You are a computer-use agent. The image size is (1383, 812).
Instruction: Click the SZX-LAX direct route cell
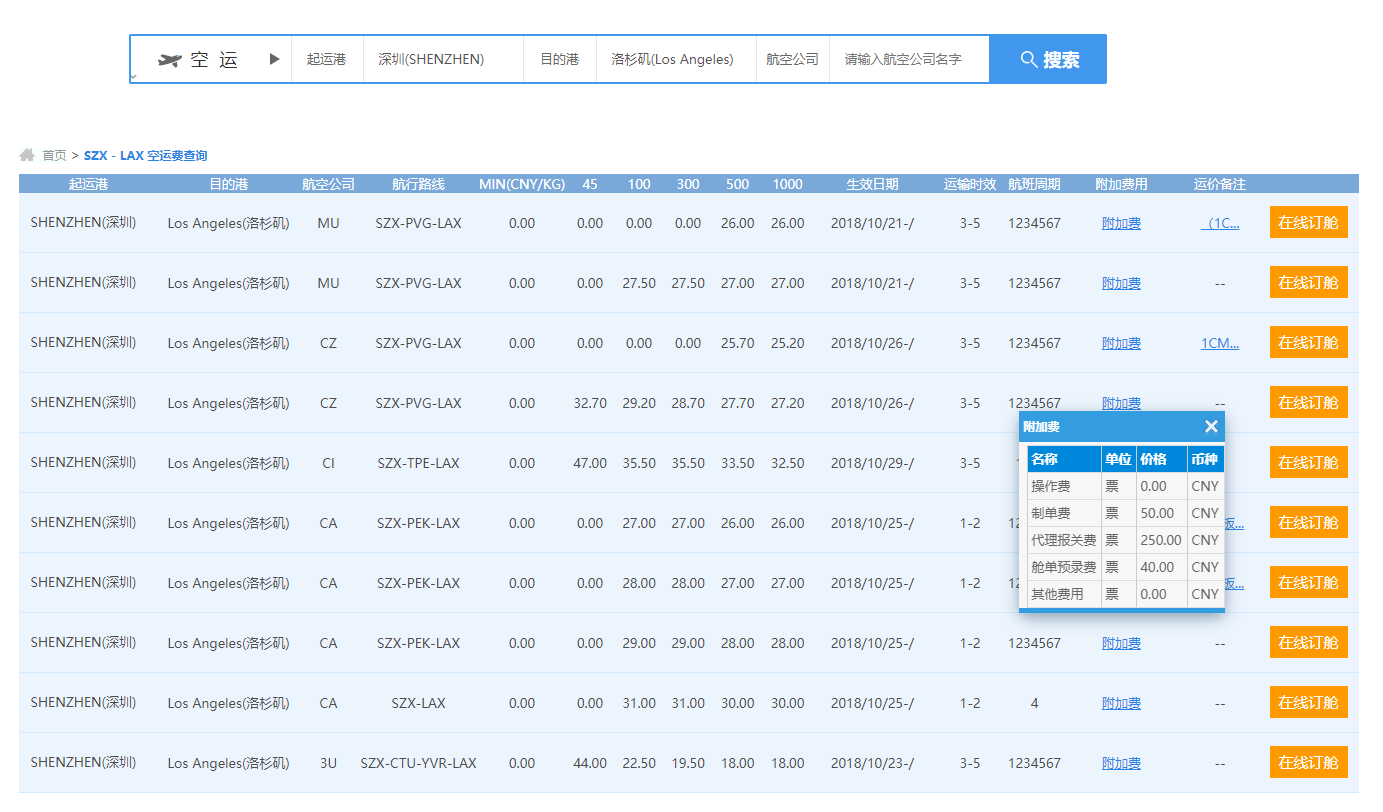point(418,703)
